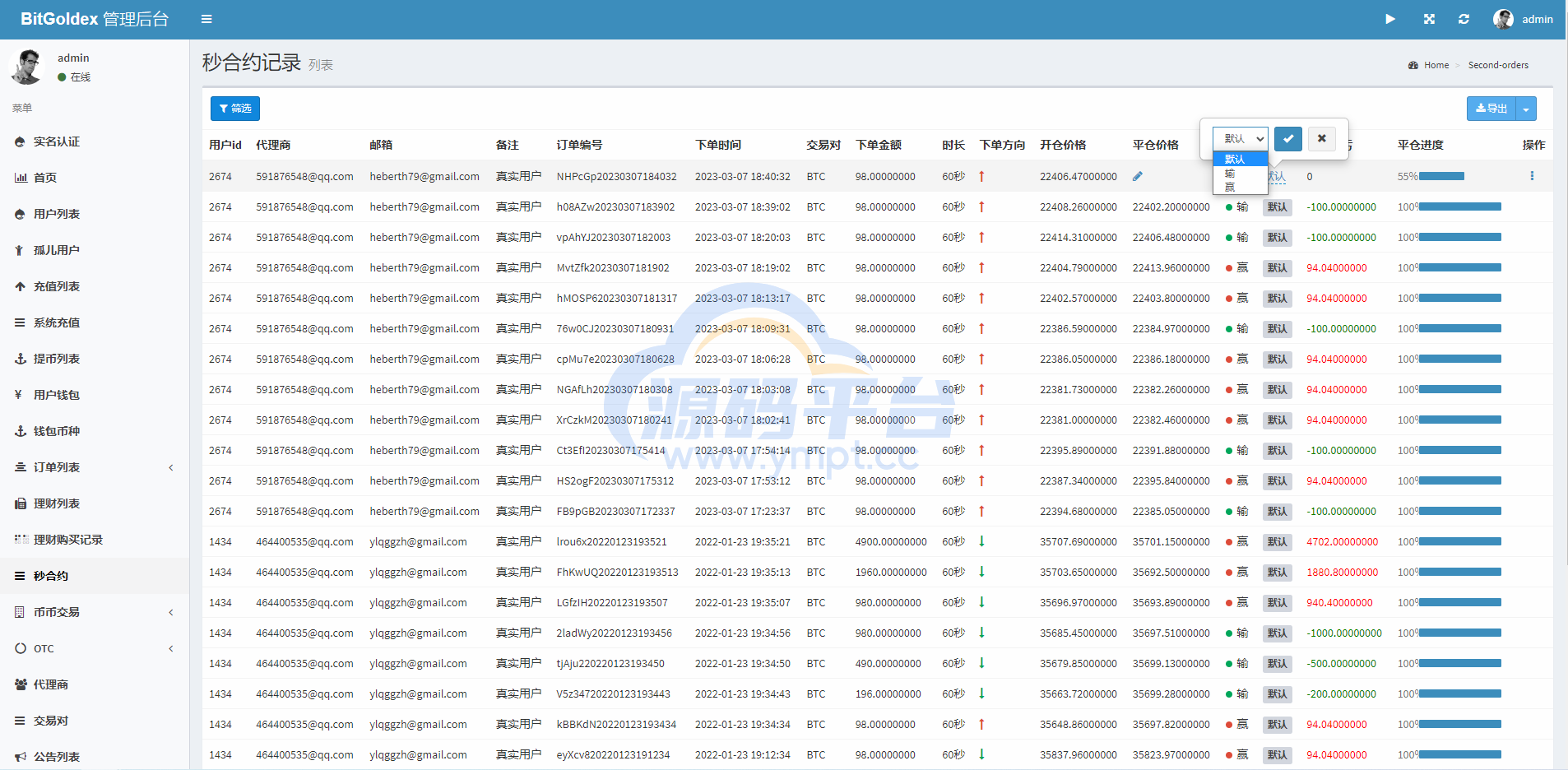Viewport: 1568px width, 770px height.
Task: Click progress bar in row lrou6x20220123193521
Action: click(1460, 541)
